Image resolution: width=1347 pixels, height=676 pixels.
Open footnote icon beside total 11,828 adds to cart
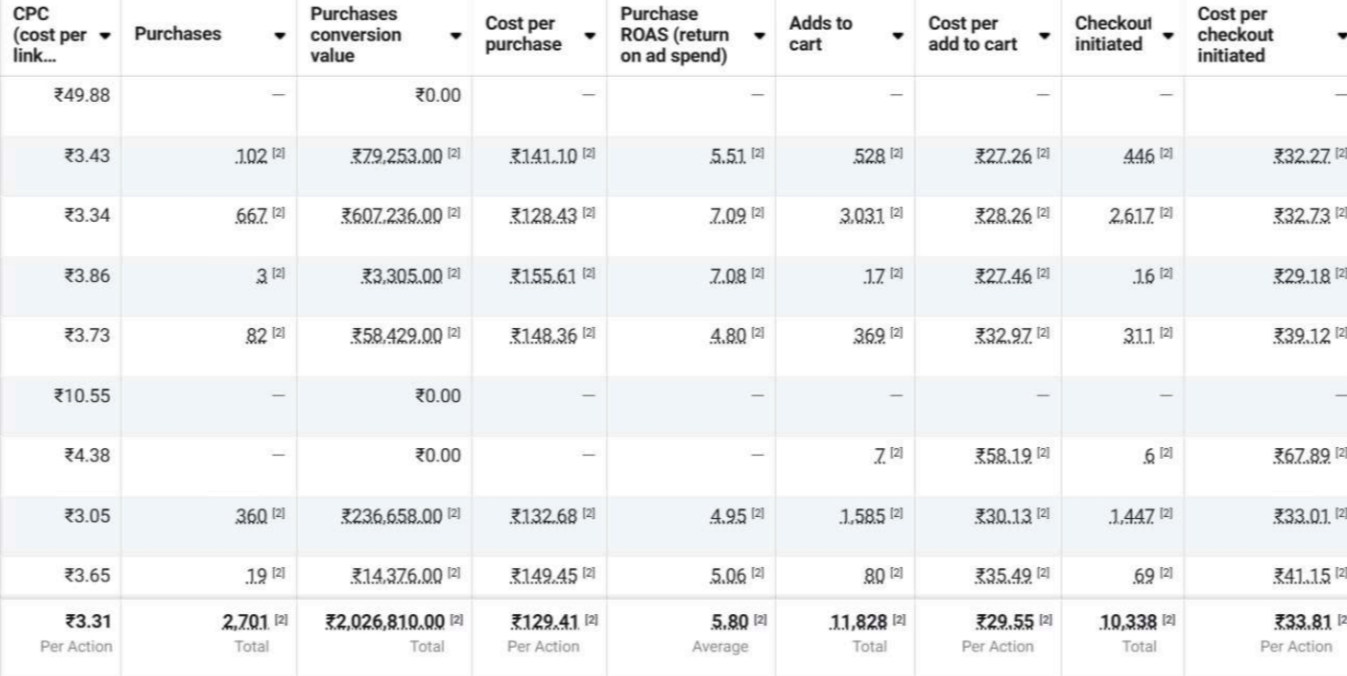(x=895, y=622)
